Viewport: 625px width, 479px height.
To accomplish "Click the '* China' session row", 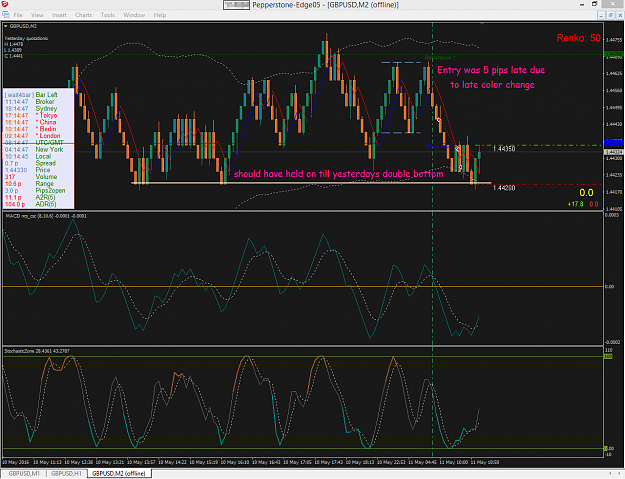I will point(31,122).
